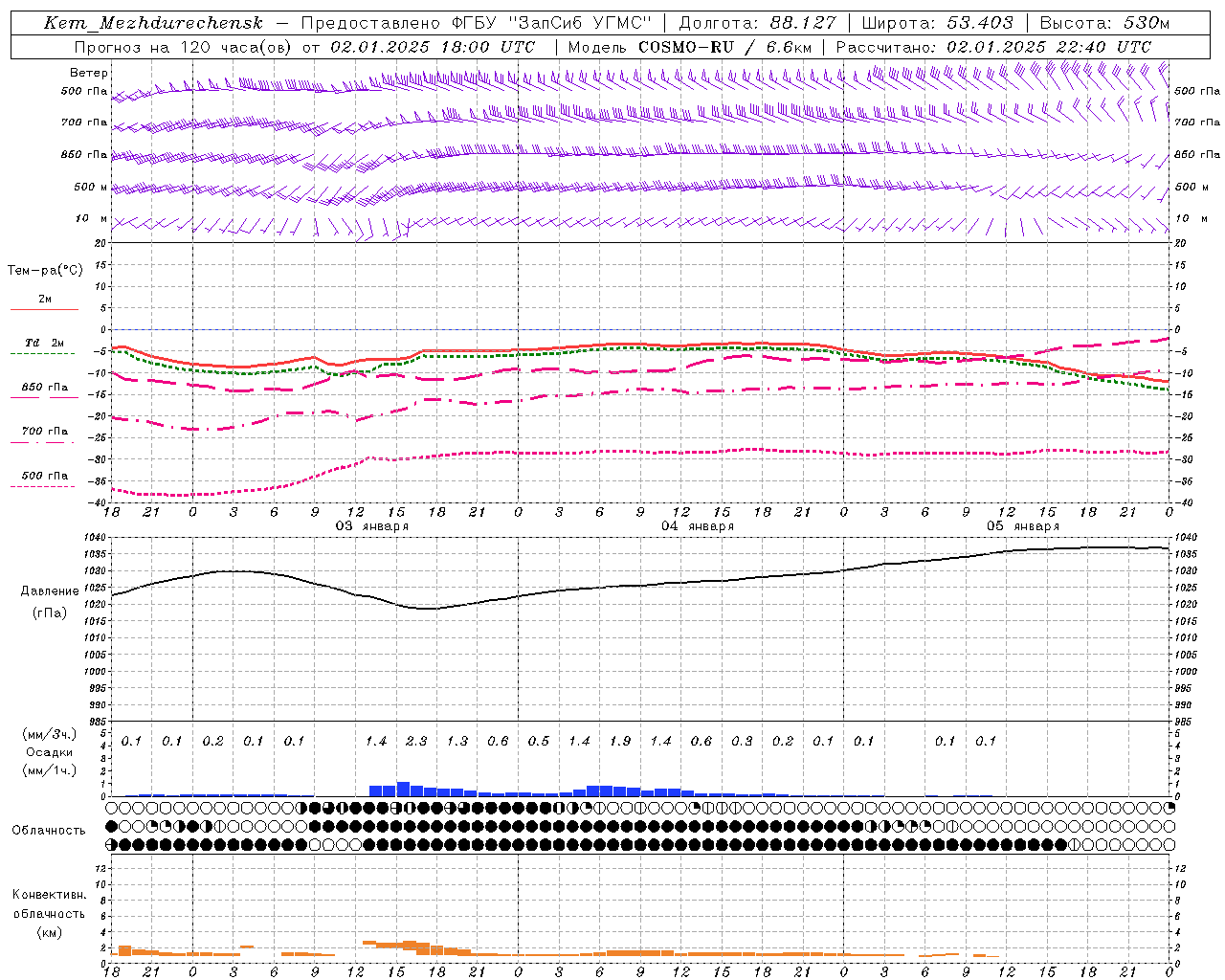Select the longitude value Долгота: 88.127
This screenshot has width=1225, height=980.
point(757,23)
